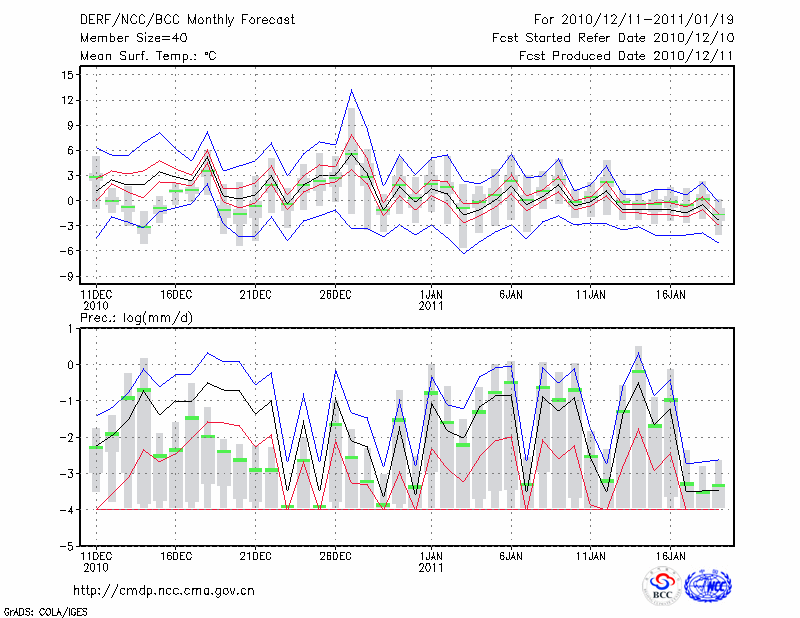Image resolution: width=800 pixels, height=618 pixels.
Task: Click 6JAN tick under the temperature chart
Action: pos(511,295)
